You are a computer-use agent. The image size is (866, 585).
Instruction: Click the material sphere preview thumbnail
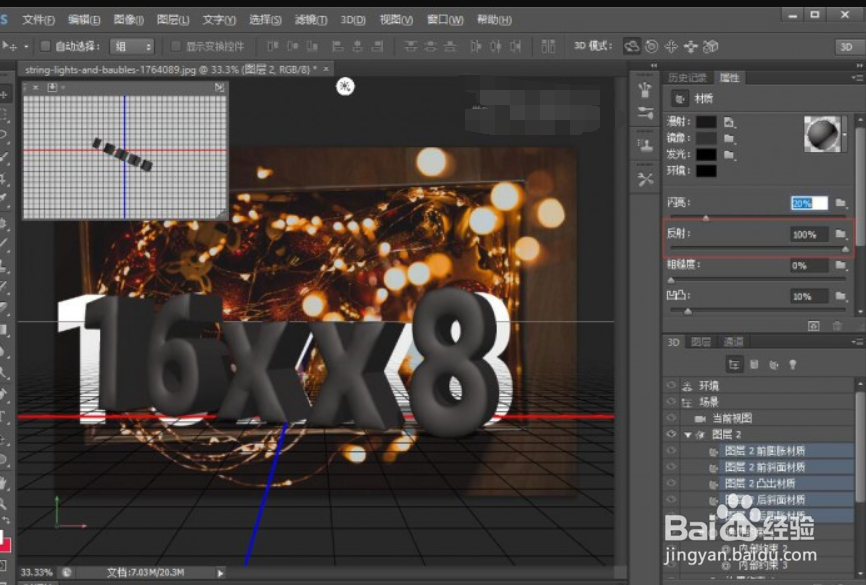tap(822, 134)
